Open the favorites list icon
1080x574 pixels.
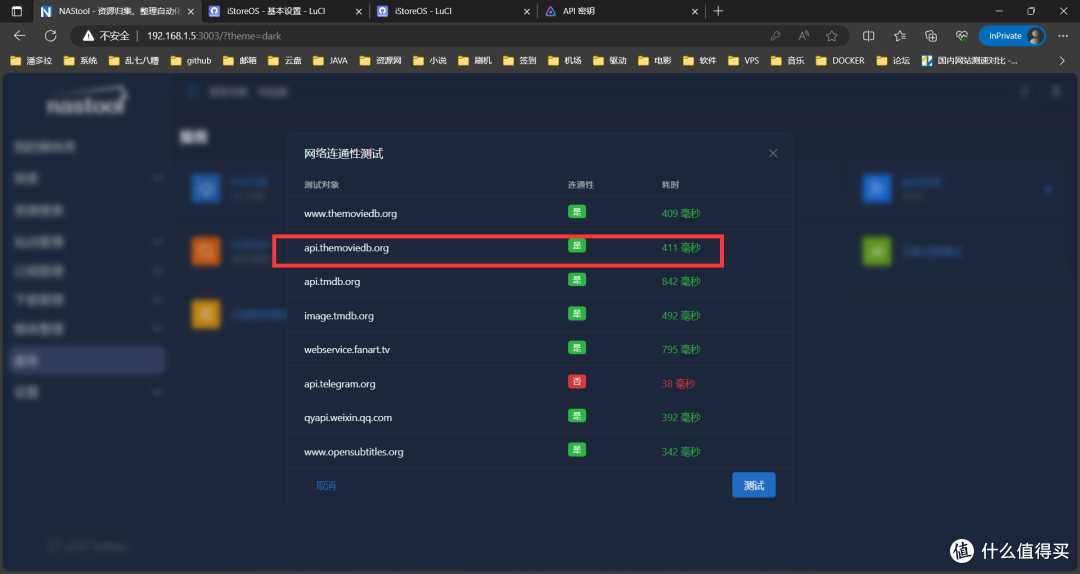tap(900, 36)
